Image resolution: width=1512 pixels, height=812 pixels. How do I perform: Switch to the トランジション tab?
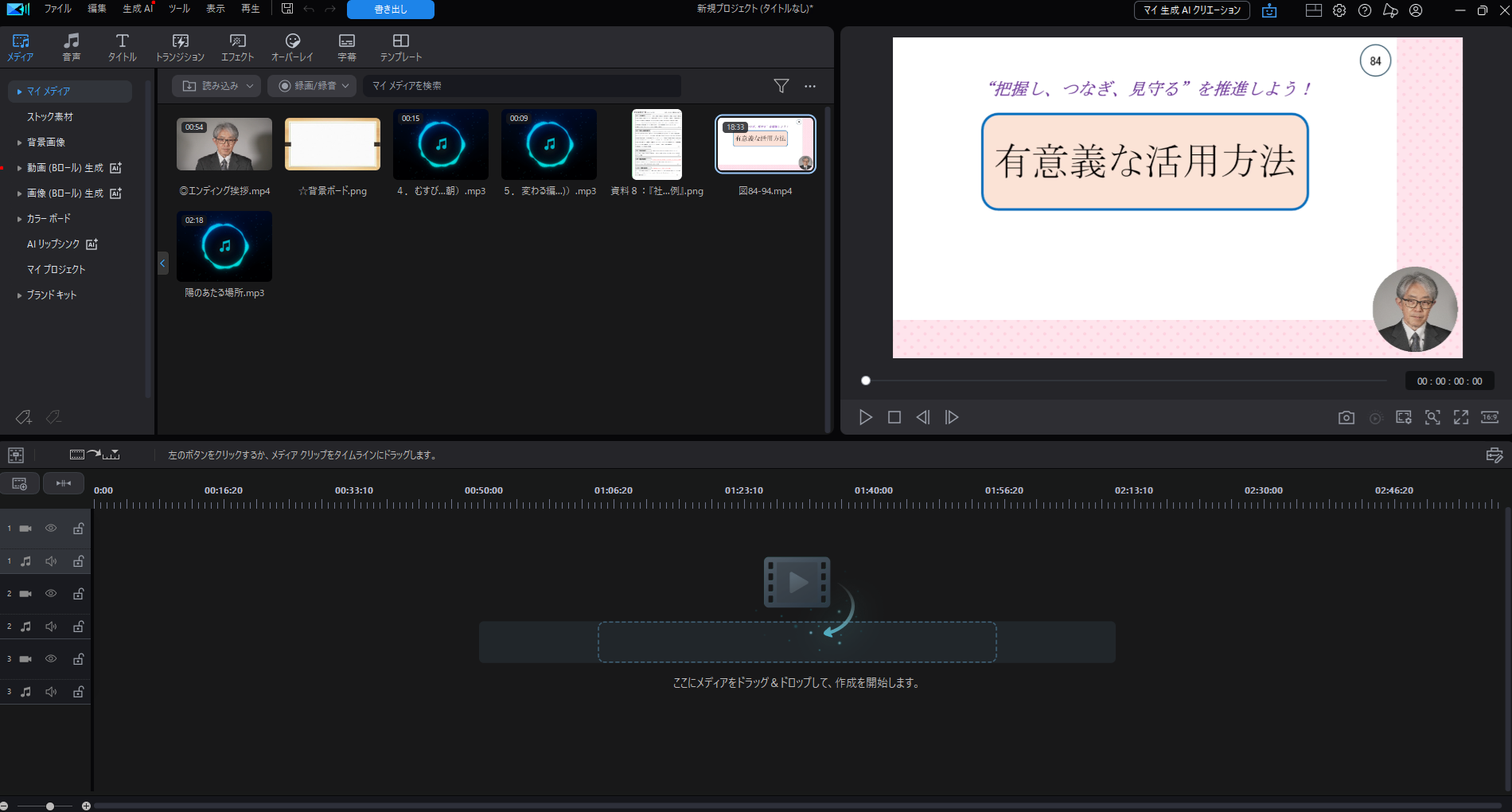tap(180, 48)
